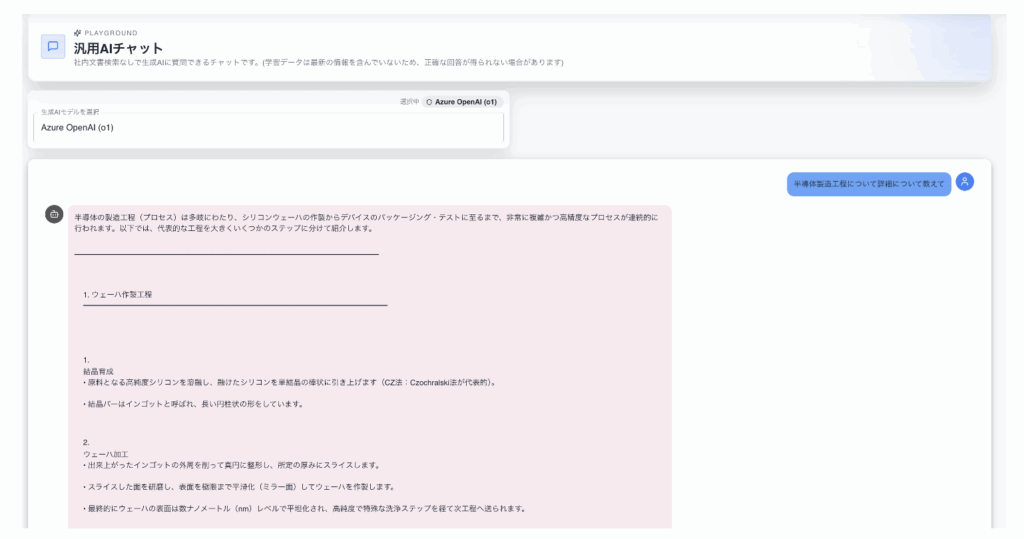The height and width of the screenshot is (539, 1024).
Task: Click the bullet mentioning Czochralski法
Action: click(x=289, y=382)
